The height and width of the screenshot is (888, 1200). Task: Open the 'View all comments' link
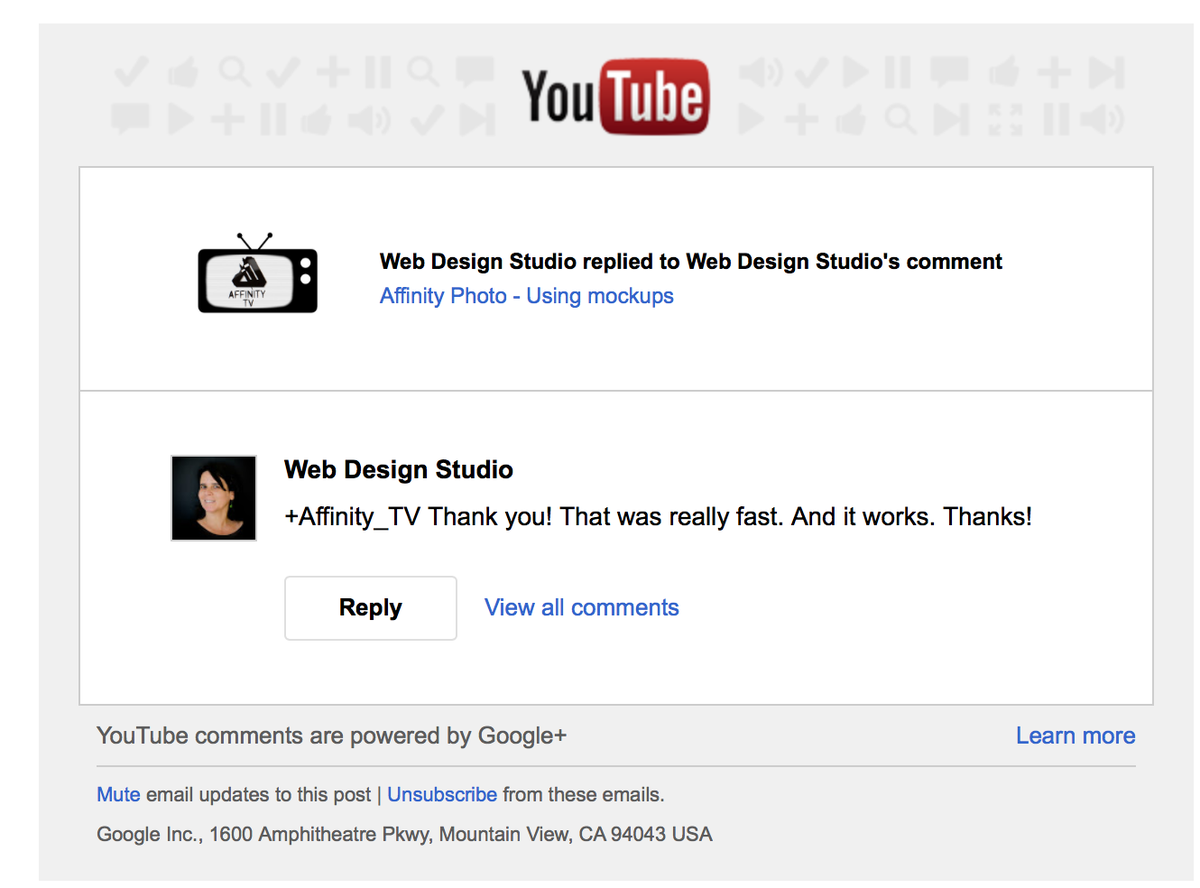(582, 608)
